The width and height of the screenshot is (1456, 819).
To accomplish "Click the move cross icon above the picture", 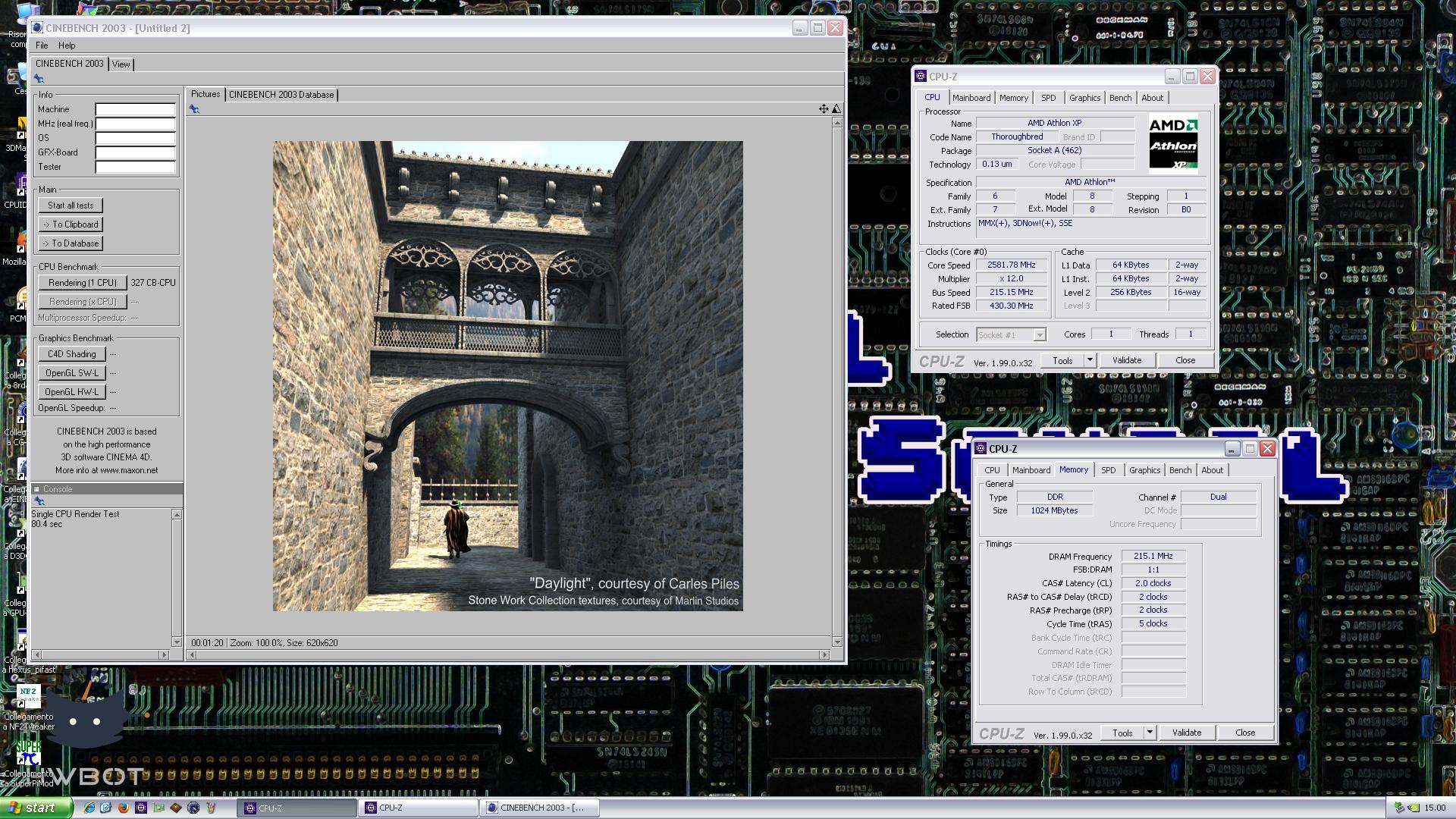I will 824,109.
